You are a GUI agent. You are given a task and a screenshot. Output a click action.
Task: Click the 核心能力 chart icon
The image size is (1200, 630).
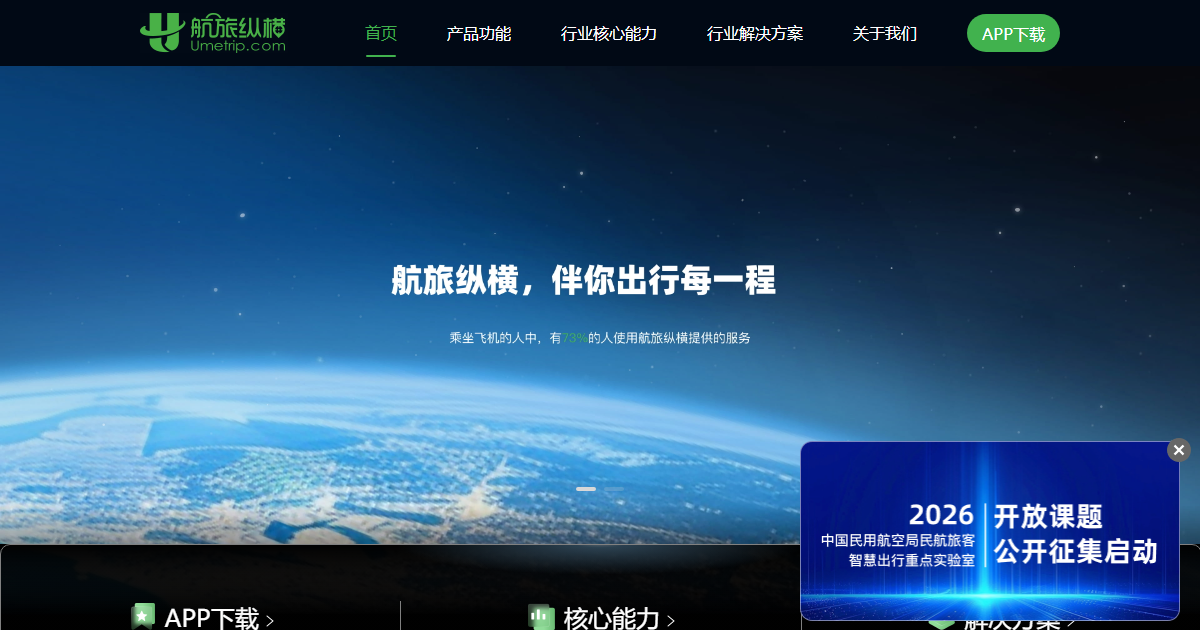pyautogui.click(x=541, y=617)
